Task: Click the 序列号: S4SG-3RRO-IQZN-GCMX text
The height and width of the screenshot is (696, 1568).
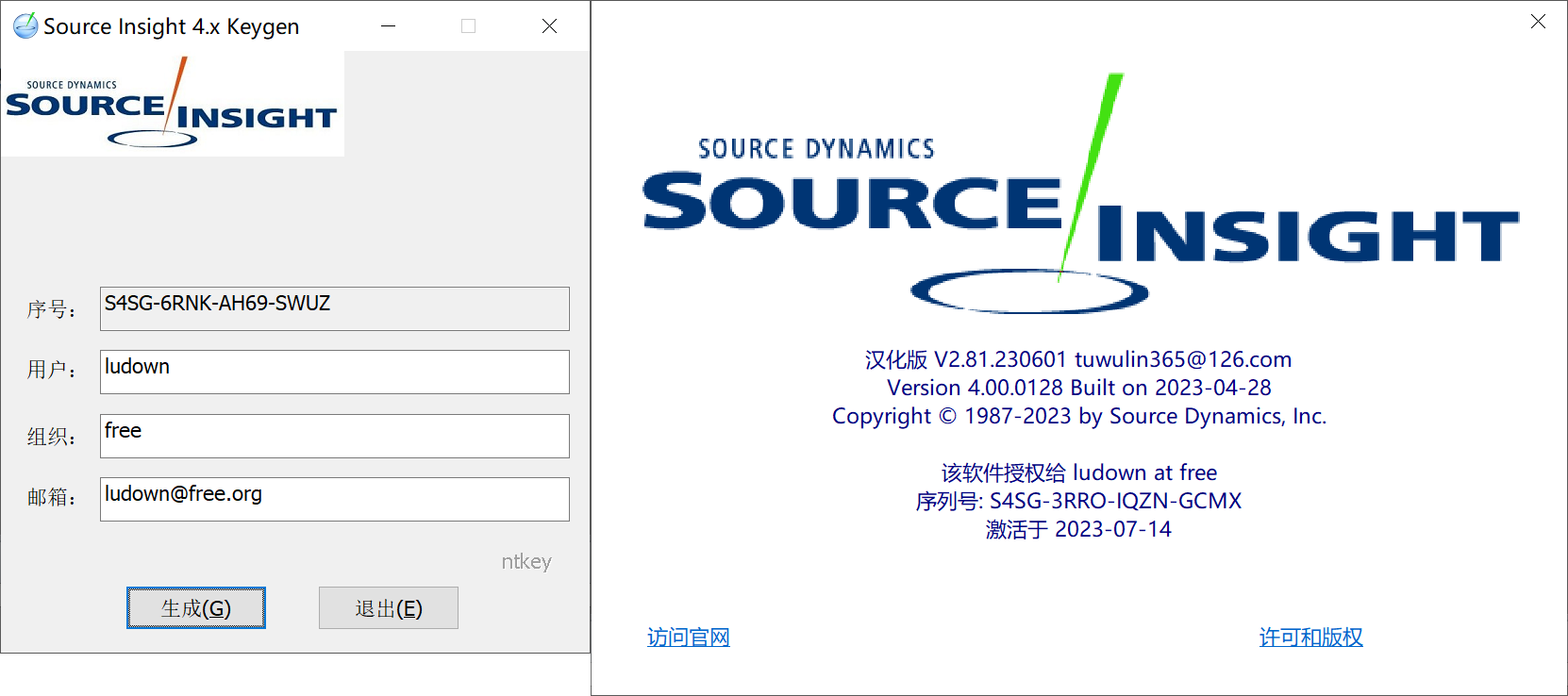Action: point(1078,501)
